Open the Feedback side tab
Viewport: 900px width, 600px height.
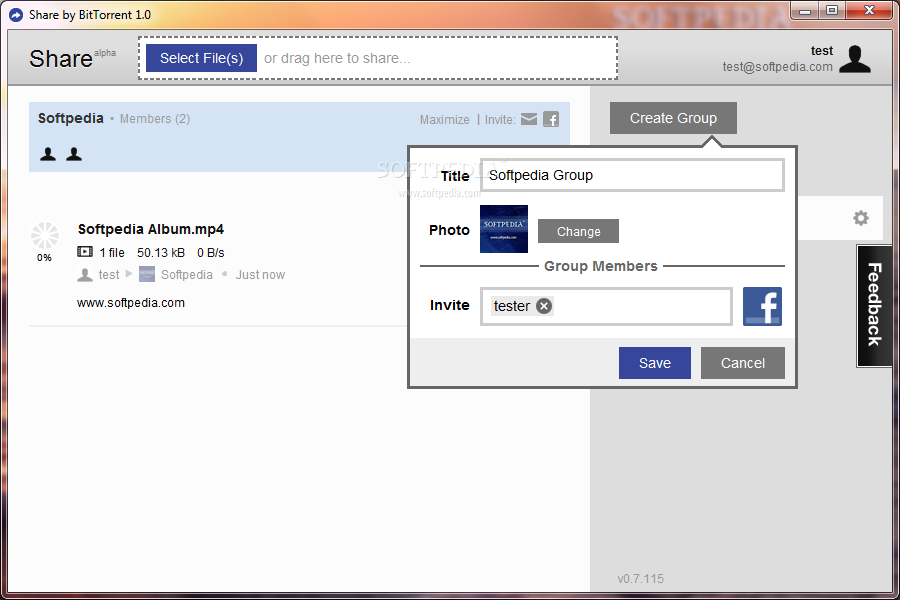point(875,305)
